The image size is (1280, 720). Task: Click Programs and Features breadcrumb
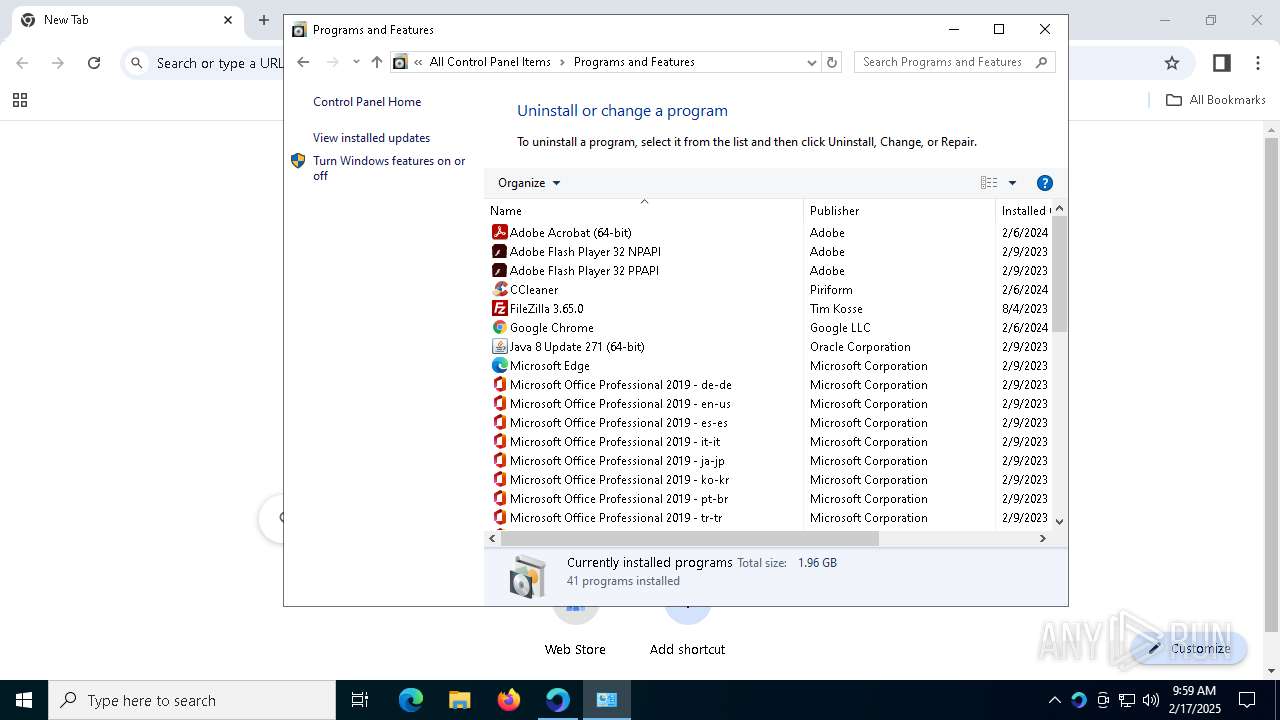point(634,62)
